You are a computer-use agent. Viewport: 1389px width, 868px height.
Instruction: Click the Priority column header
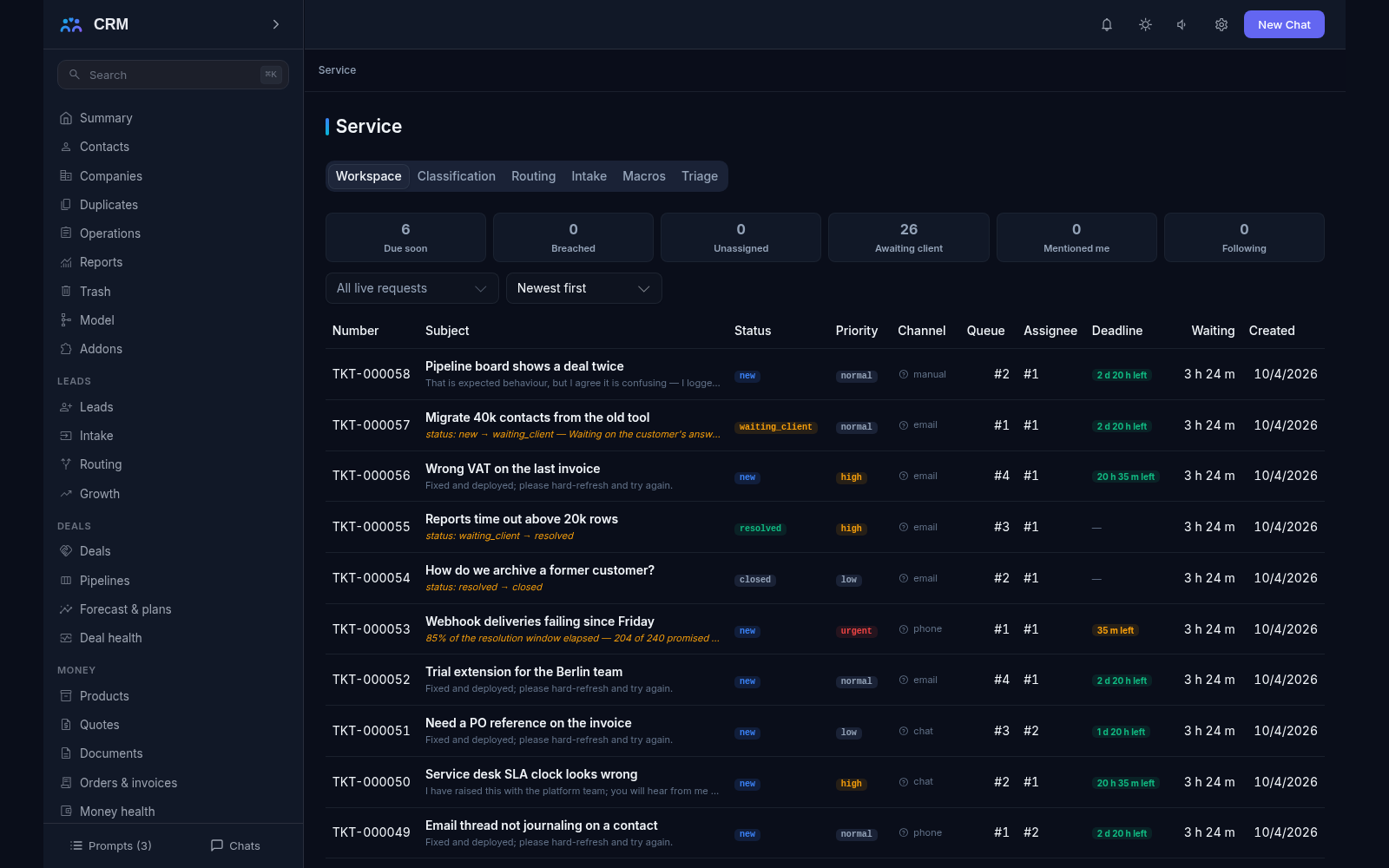(857, 331)
